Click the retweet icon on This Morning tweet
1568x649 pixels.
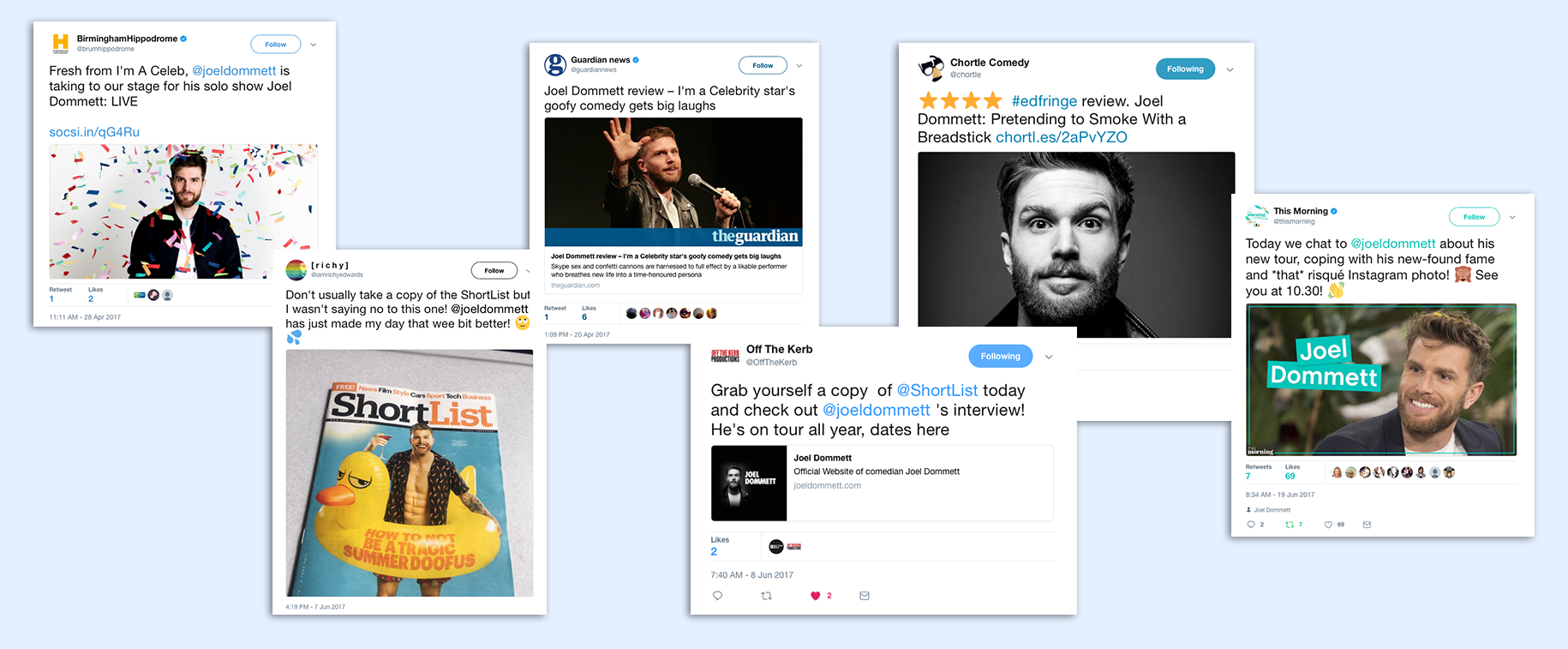[x=1290, y=525]
